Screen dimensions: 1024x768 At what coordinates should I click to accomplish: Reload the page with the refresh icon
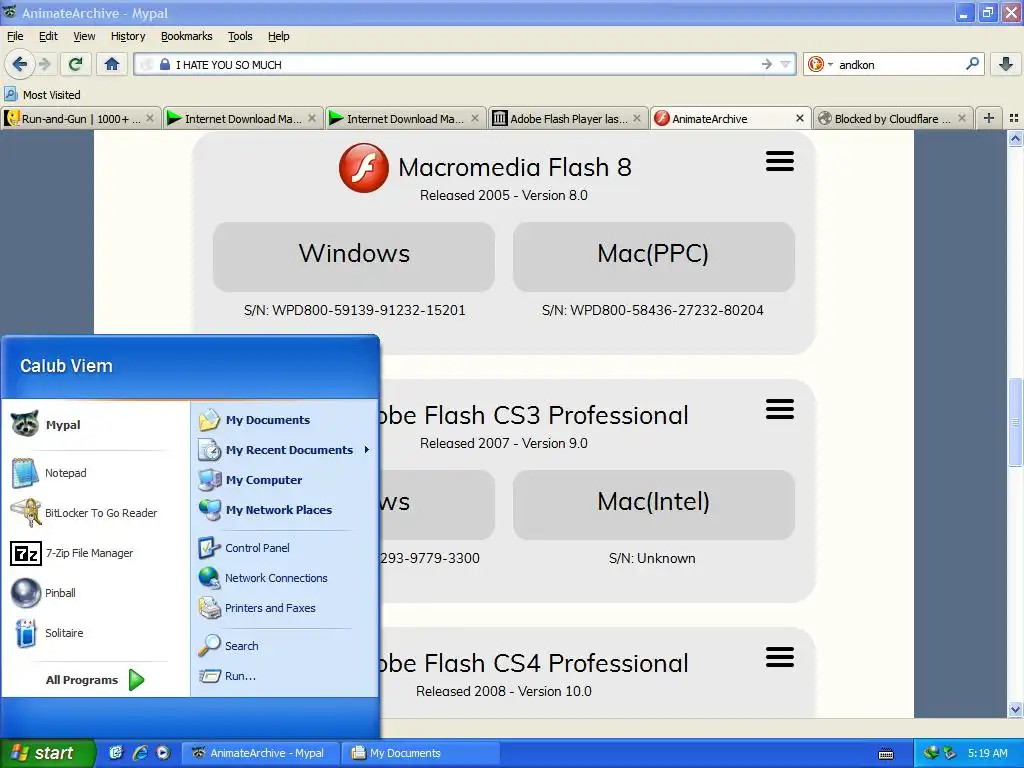[75, 64]
